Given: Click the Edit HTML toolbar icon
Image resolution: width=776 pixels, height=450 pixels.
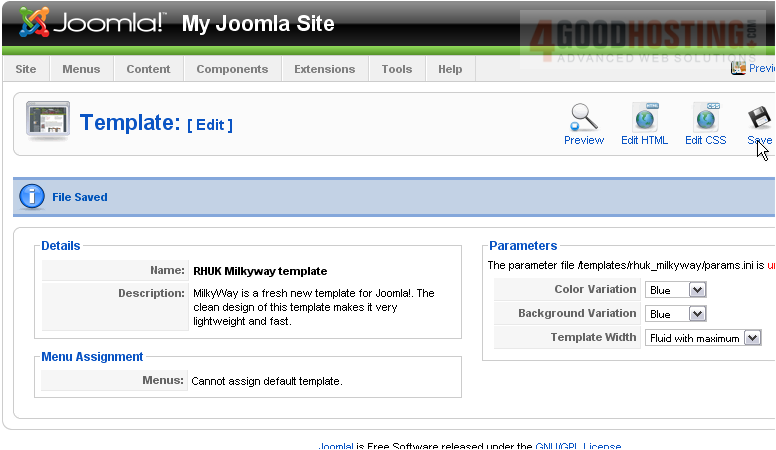Looking at the screenshot, I should [x=644, y=118].
